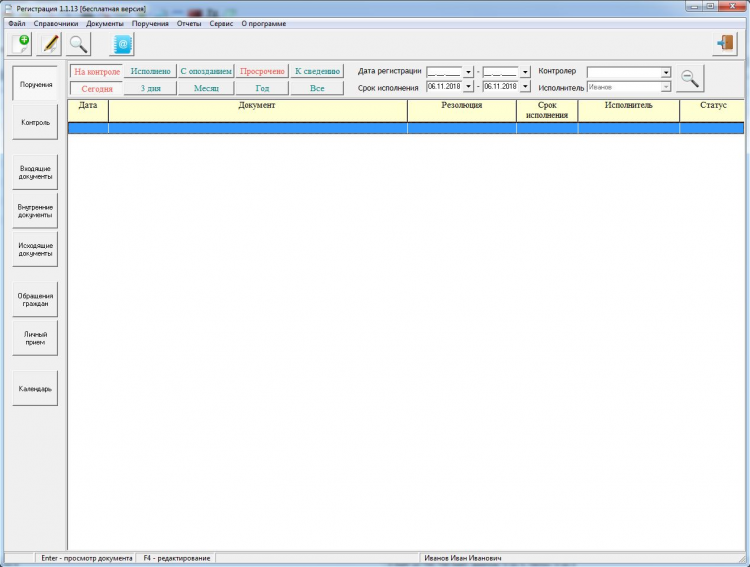The width and height of the screenshot is (750, 567).
Task: Click the pencil edit icon in toolbar
Action: click(50, 44)
